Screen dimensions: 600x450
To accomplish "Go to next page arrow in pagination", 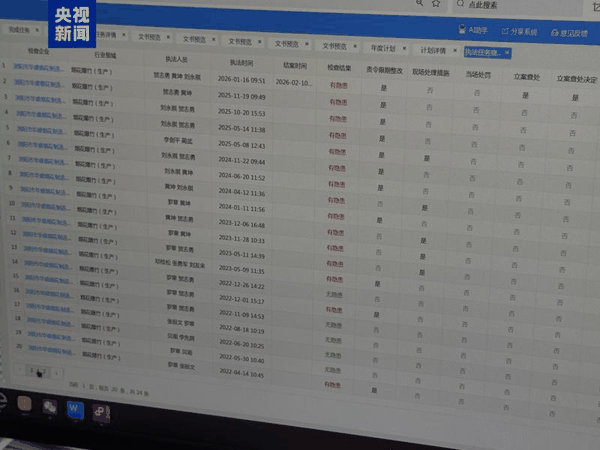I will point(57,373).
